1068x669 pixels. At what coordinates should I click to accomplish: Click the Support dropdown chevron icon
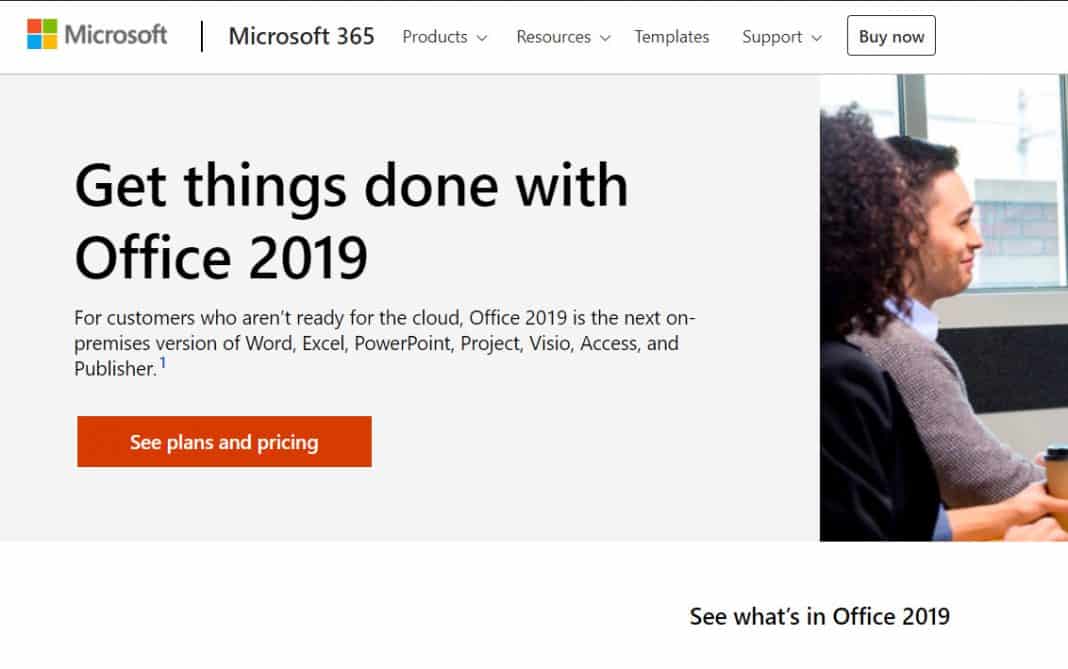pos(818,38)
